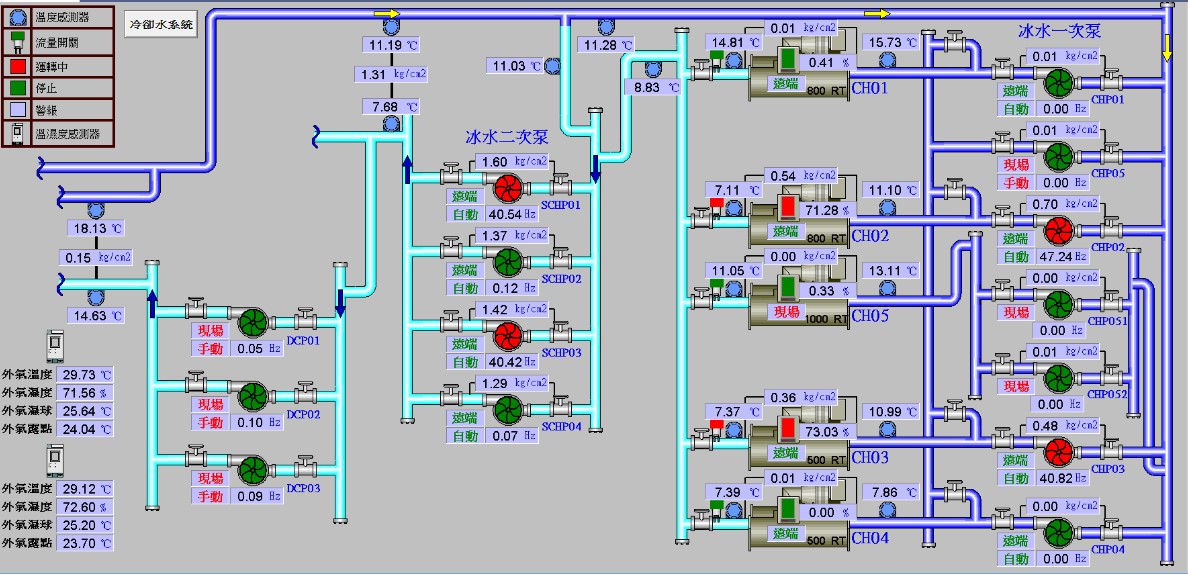Select the DCP01 pump icon
This screenshot has height=574, width=1188.
[252, 323]
